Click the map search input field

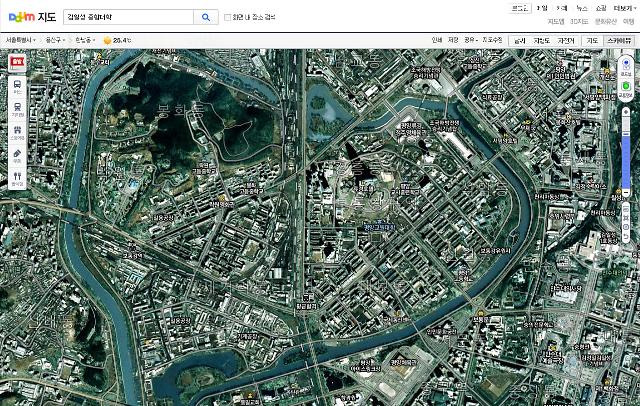(128, 17)
